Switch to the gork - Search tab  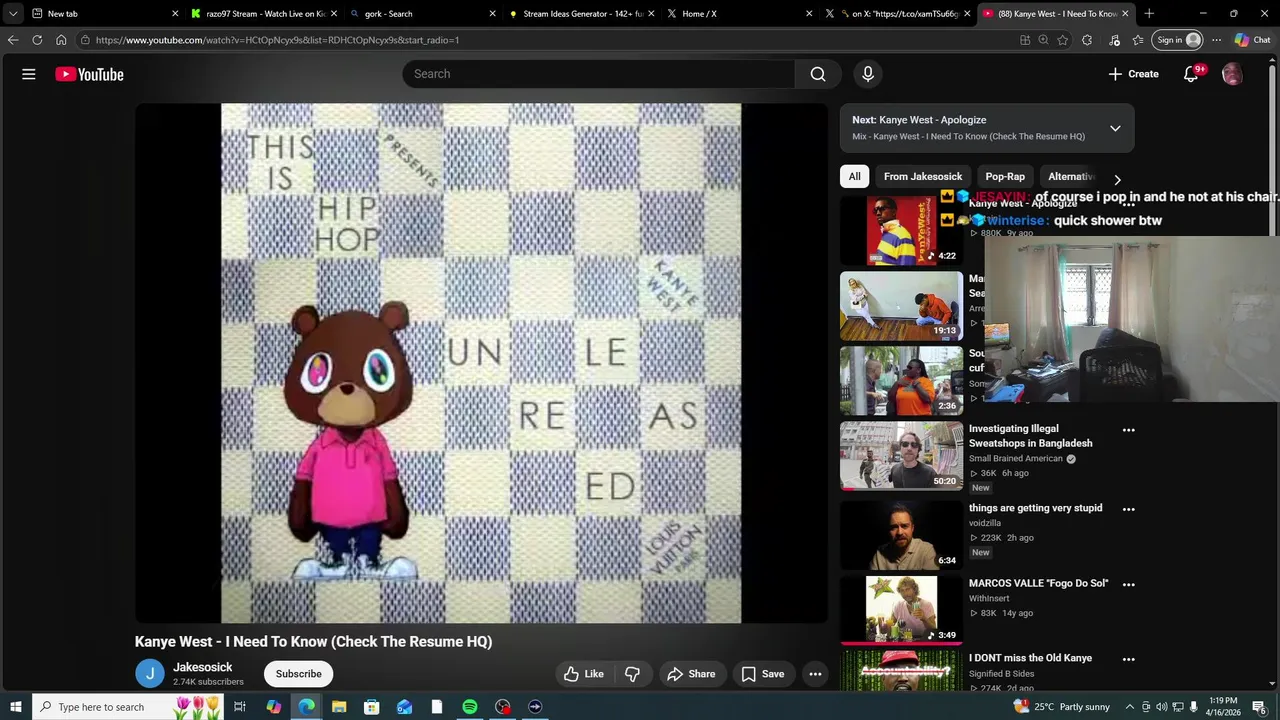[x=422, y=14]
